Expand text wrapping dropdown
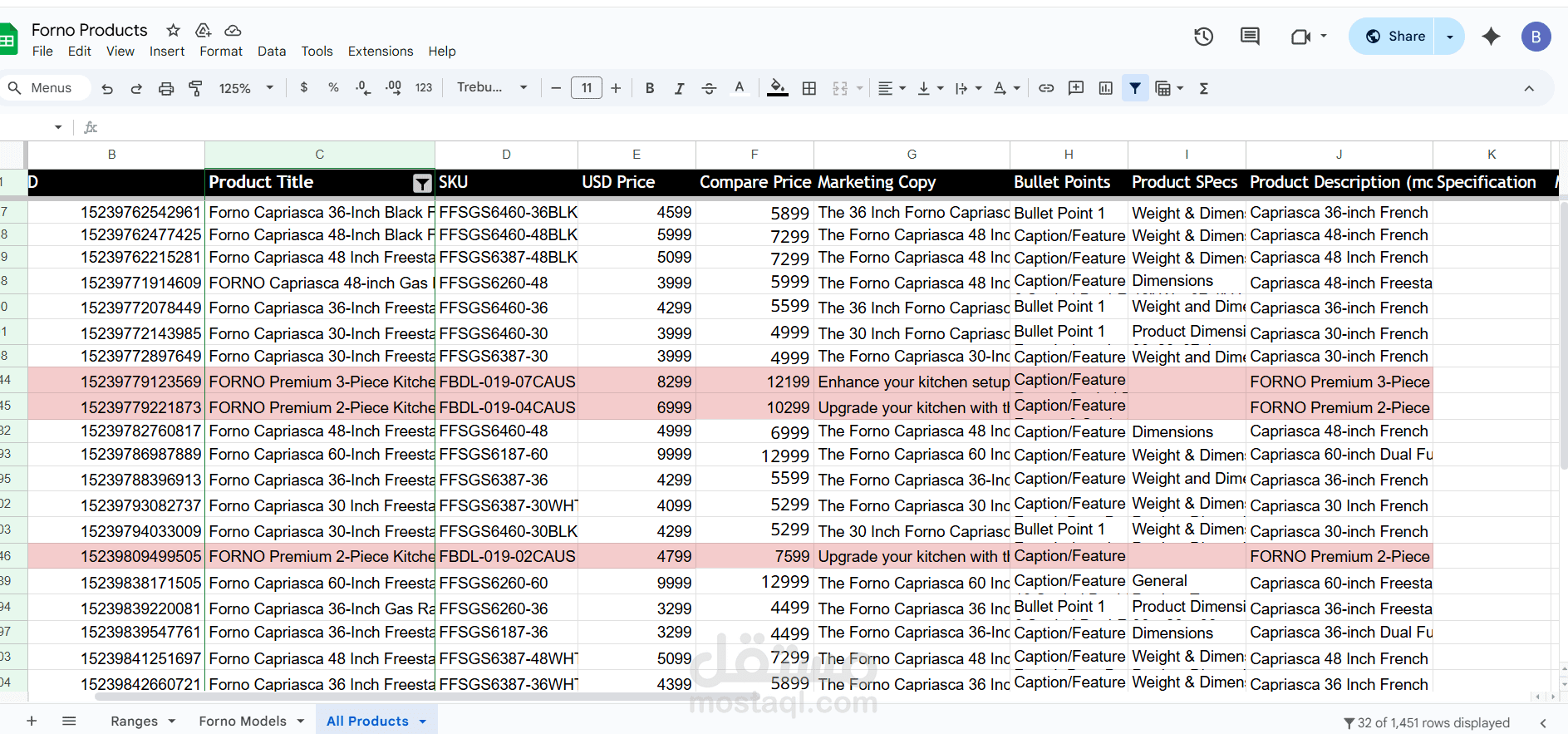1568x734 pixels. (978, 88)
